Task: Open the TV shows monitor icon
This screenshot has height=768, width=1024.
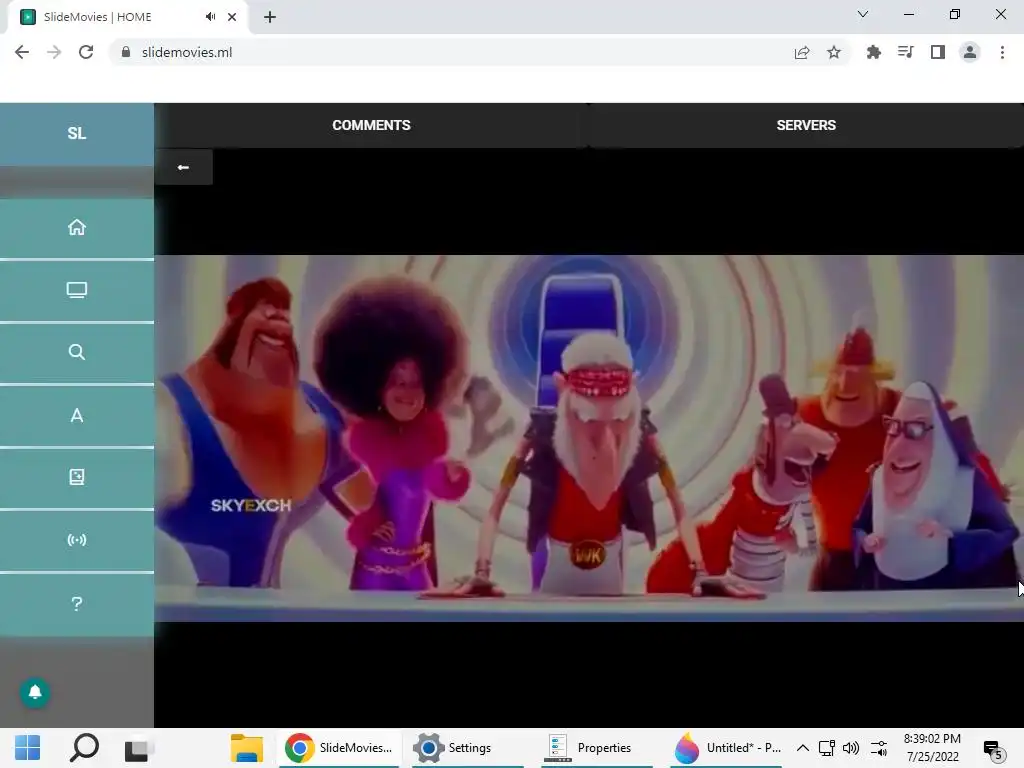Action: [76, 290]
